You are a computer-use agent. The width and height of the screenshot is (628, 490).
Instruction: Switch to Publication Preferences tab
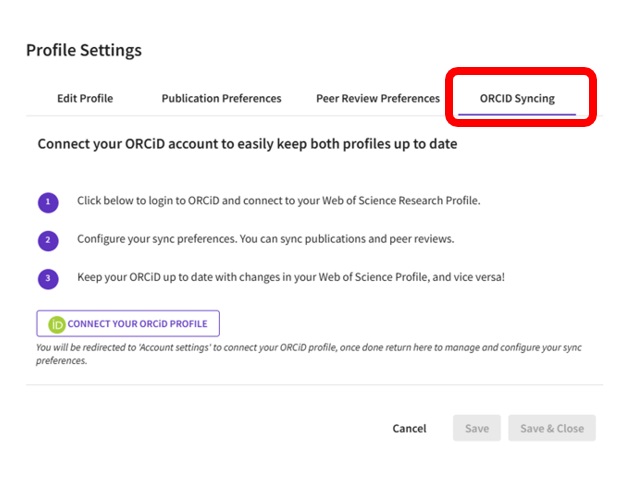pos(221,98)
